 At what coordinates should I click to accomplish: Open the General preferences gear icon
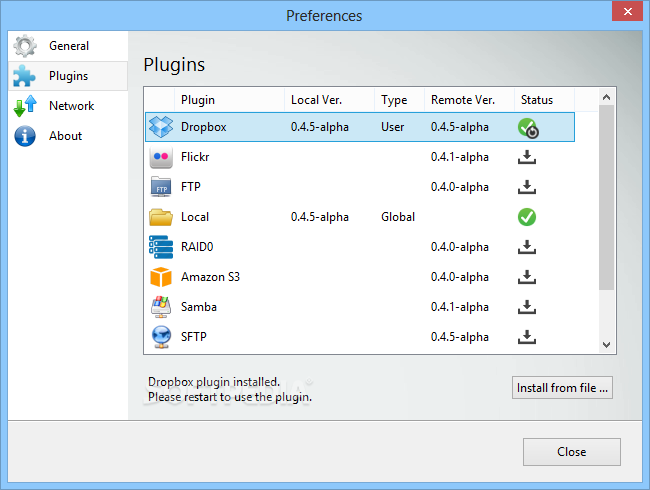[25, 46]
